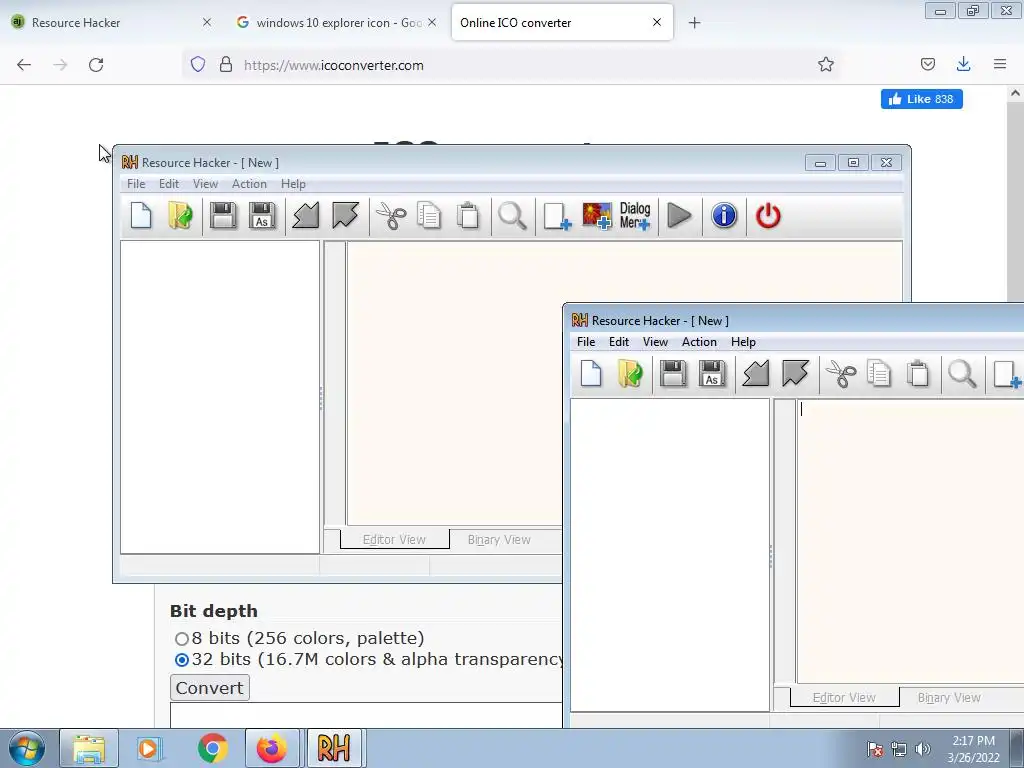Click down-right arrow icon in back Resource Hacker toolbar
The height and width of the screenshot is (768, 1024).
[x=345, y=216]
